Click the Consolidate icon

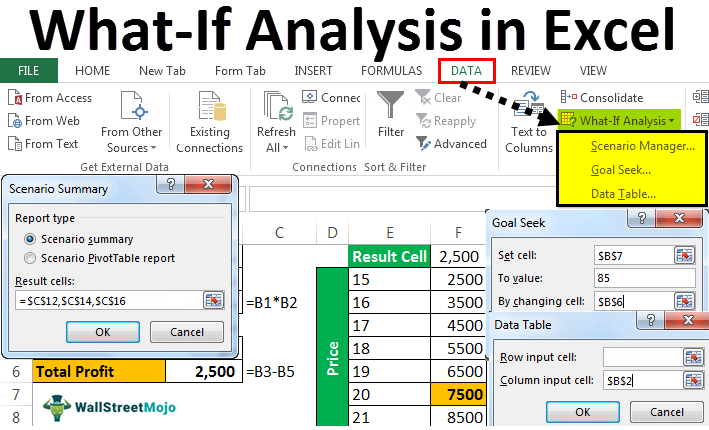point(568,98)
